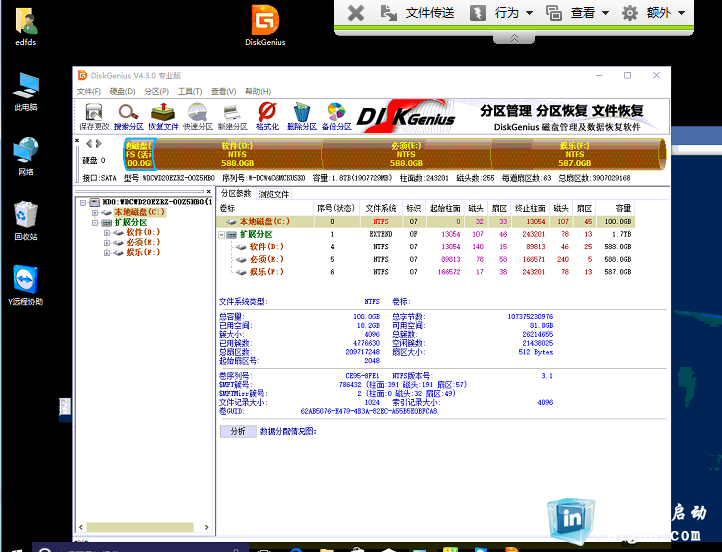Open the Recycle Bin (回收站) desktop icon
722x552 pixels.
pos(26,221)
